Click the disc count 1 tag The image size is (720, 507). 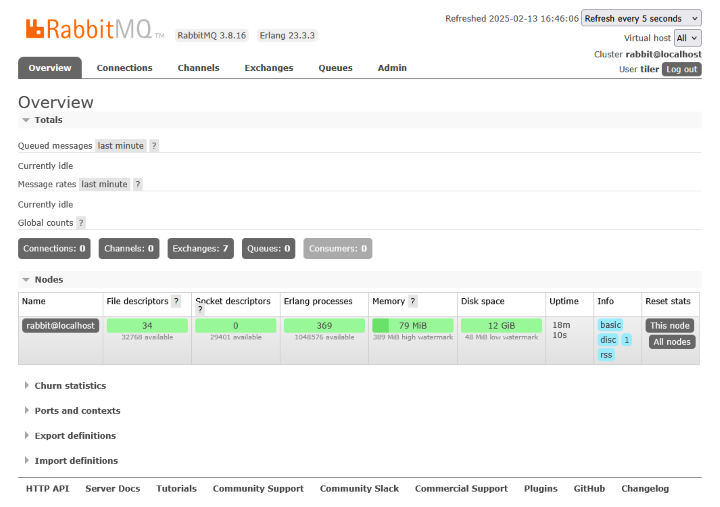626,340
